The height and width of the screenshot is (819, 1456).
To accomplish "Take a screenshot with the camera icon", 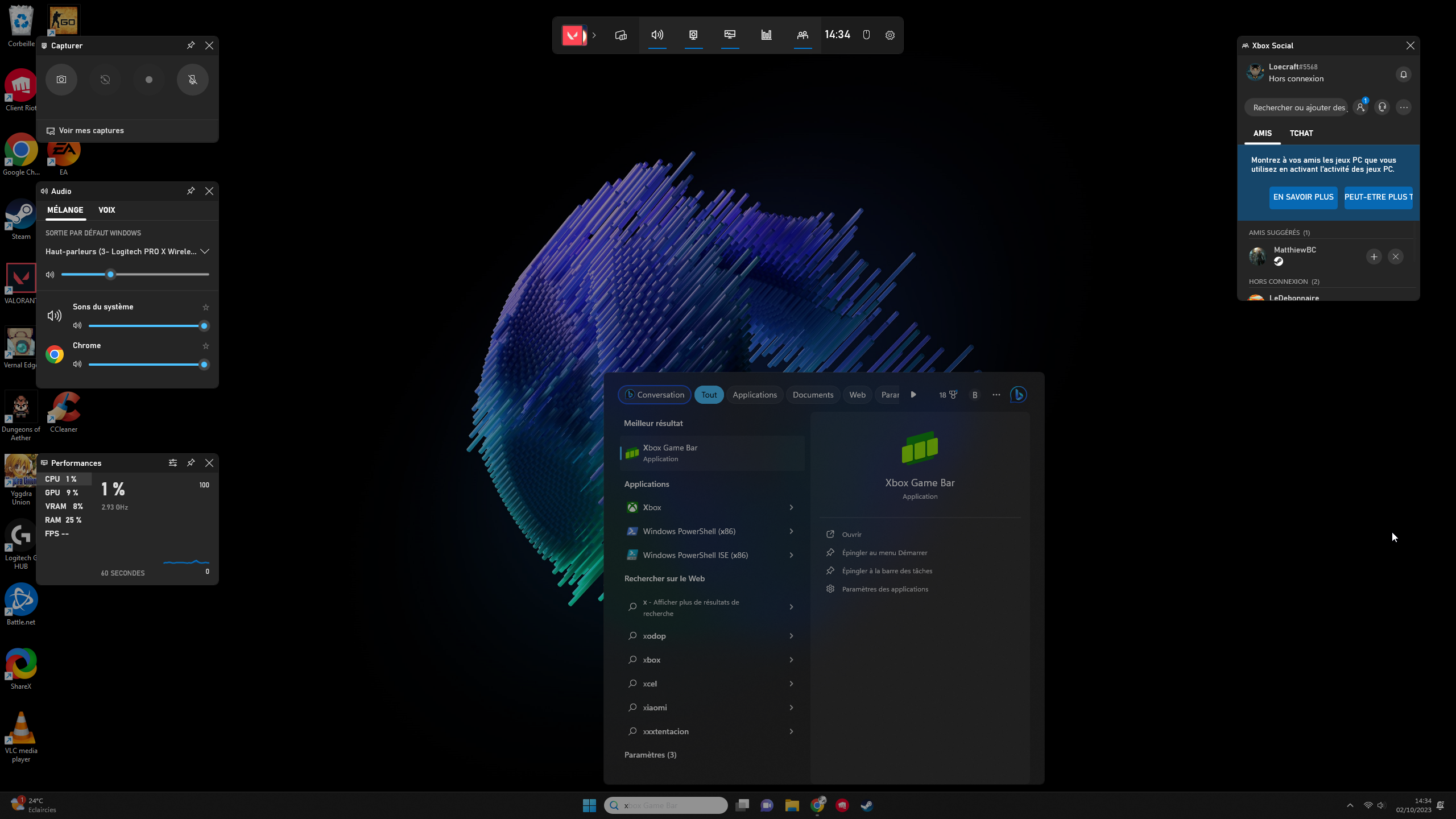I will coord(61,80).
